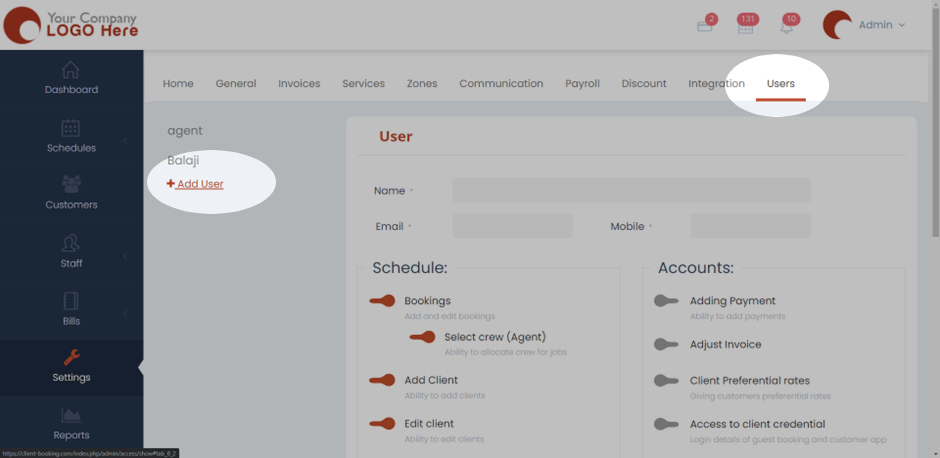
Task: Switch to the Invoices tab
Action: pos(299,84)
